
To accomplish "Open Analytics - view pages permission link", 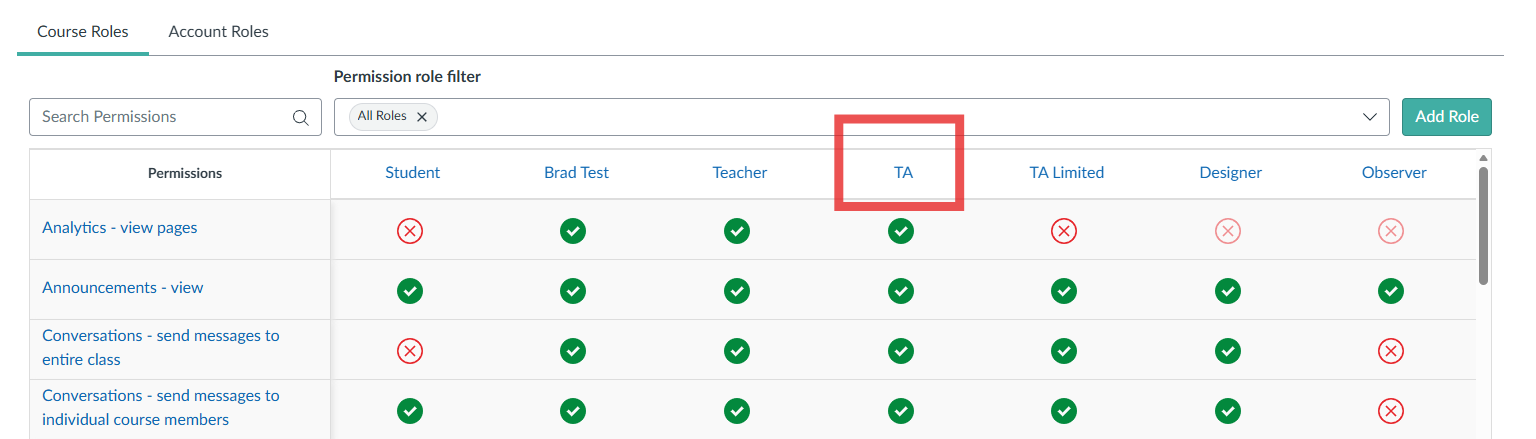I will (x=120, y=227).
